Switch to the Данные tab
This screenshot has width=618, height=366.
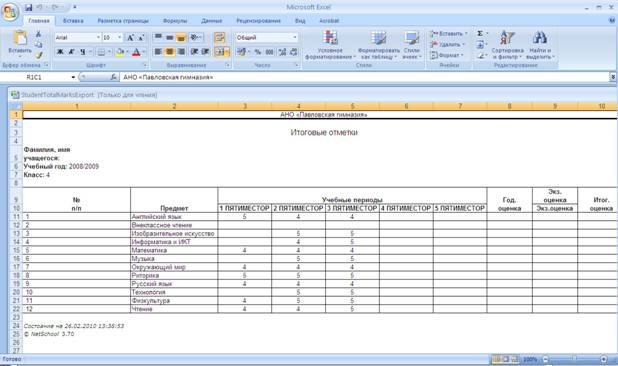click(212, 20)
